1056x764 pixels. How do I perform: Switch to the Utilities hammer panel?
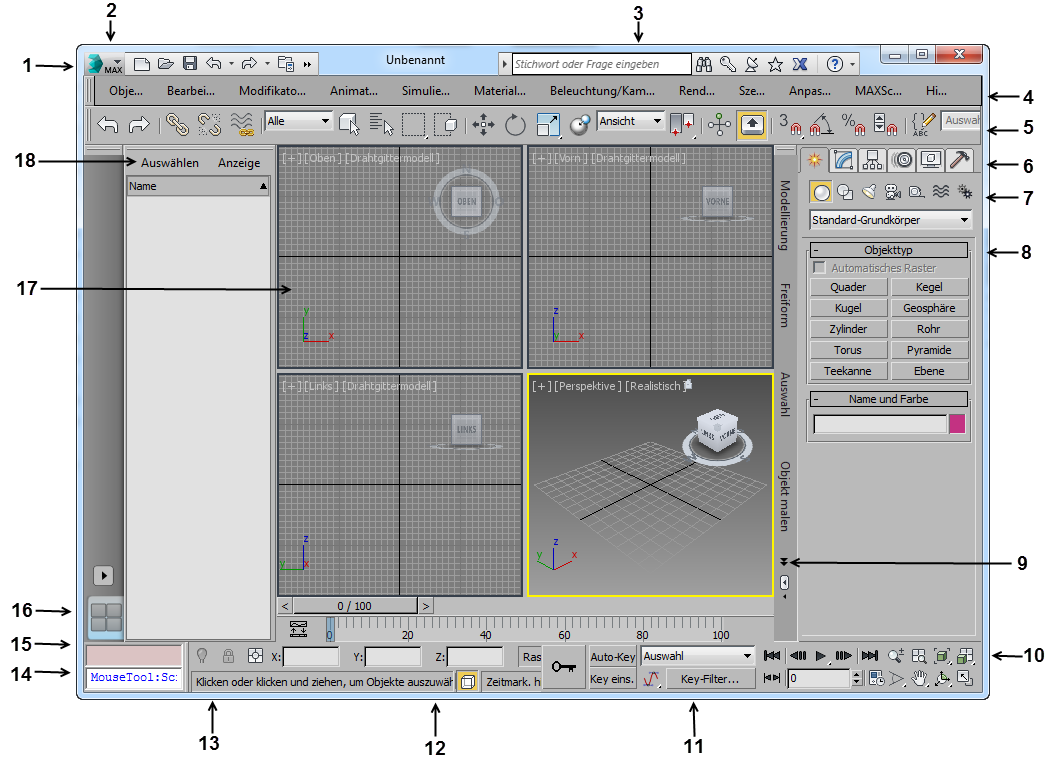point(961,160)
